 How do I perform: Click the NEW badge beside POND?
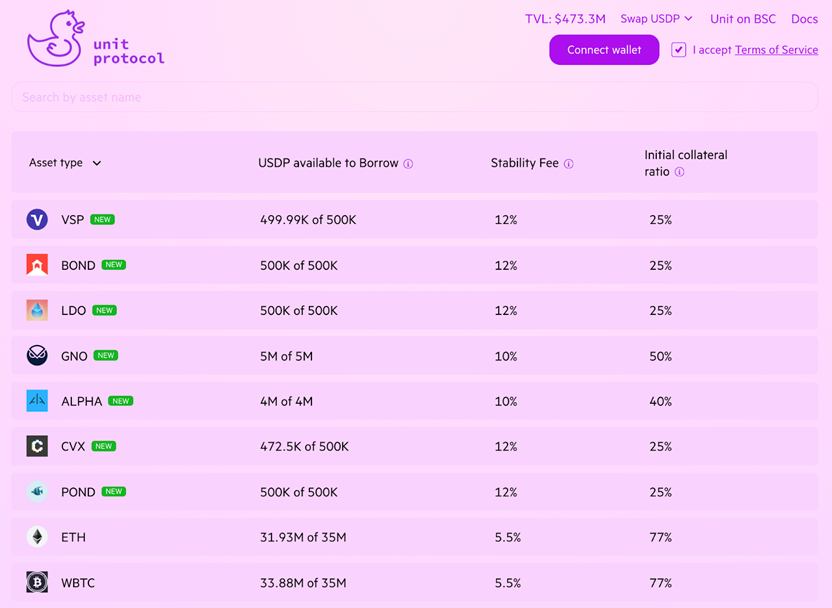[x=114, y=492]
